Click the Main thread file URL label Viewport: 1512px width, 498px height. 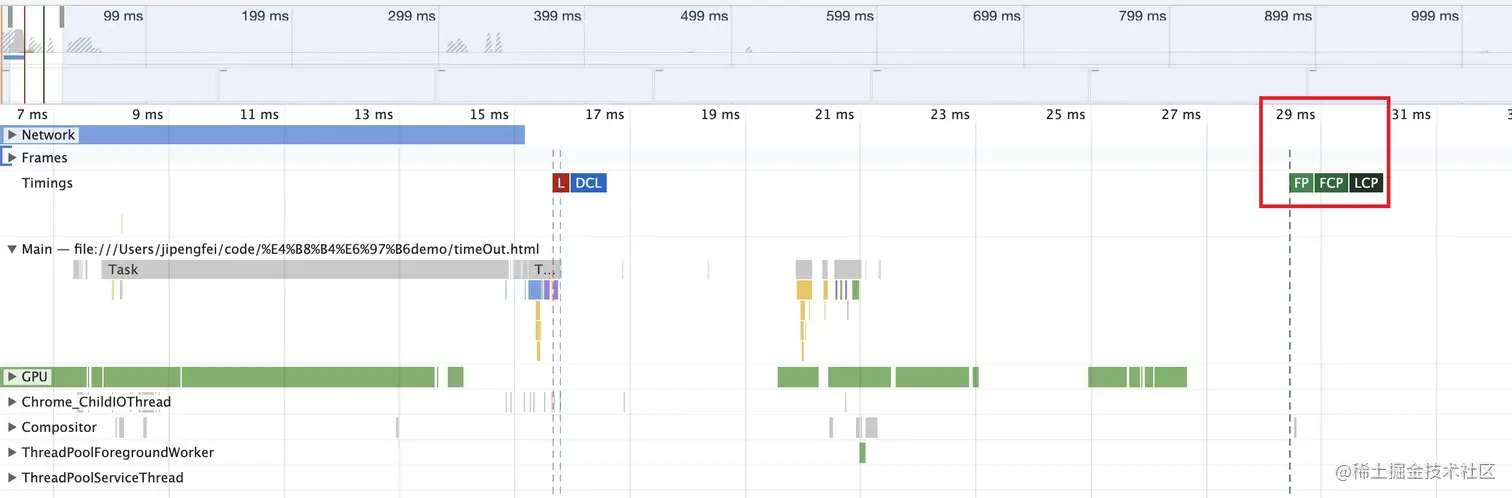(x=280, y=248)
